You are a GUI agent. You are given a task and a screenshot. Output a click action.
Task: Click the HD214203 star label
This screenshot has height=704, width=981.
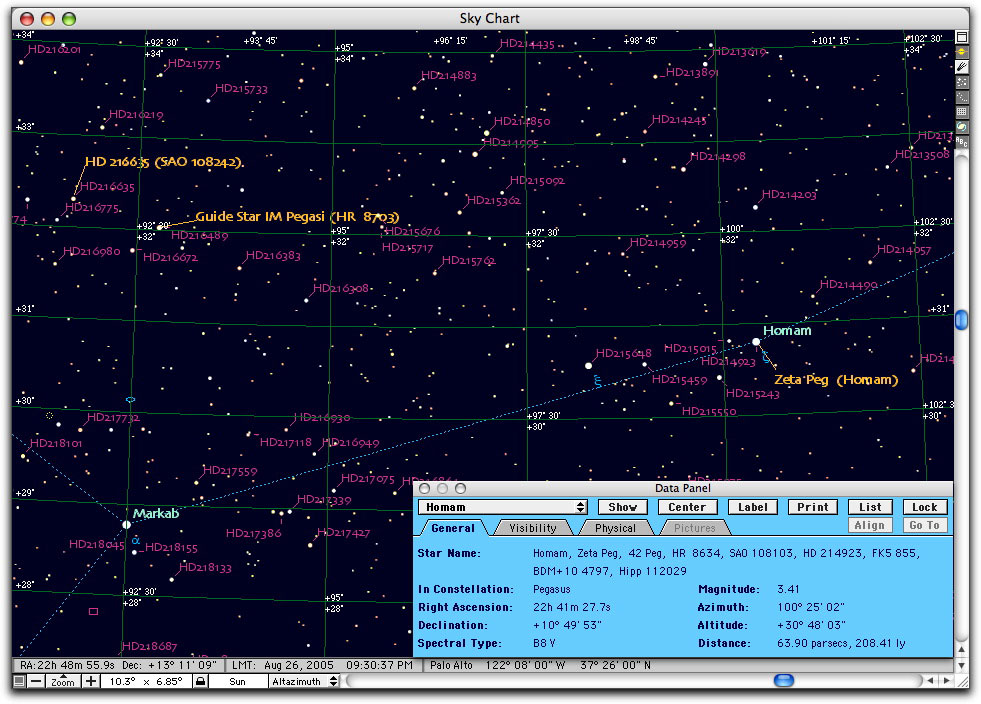789,195
